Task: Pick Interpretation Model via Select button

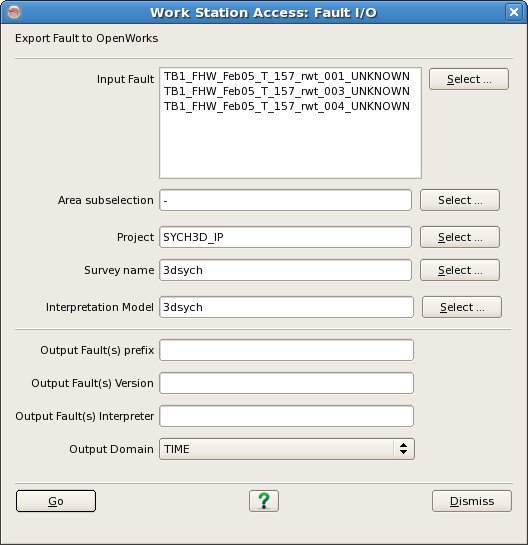Action: coord(462,307)
